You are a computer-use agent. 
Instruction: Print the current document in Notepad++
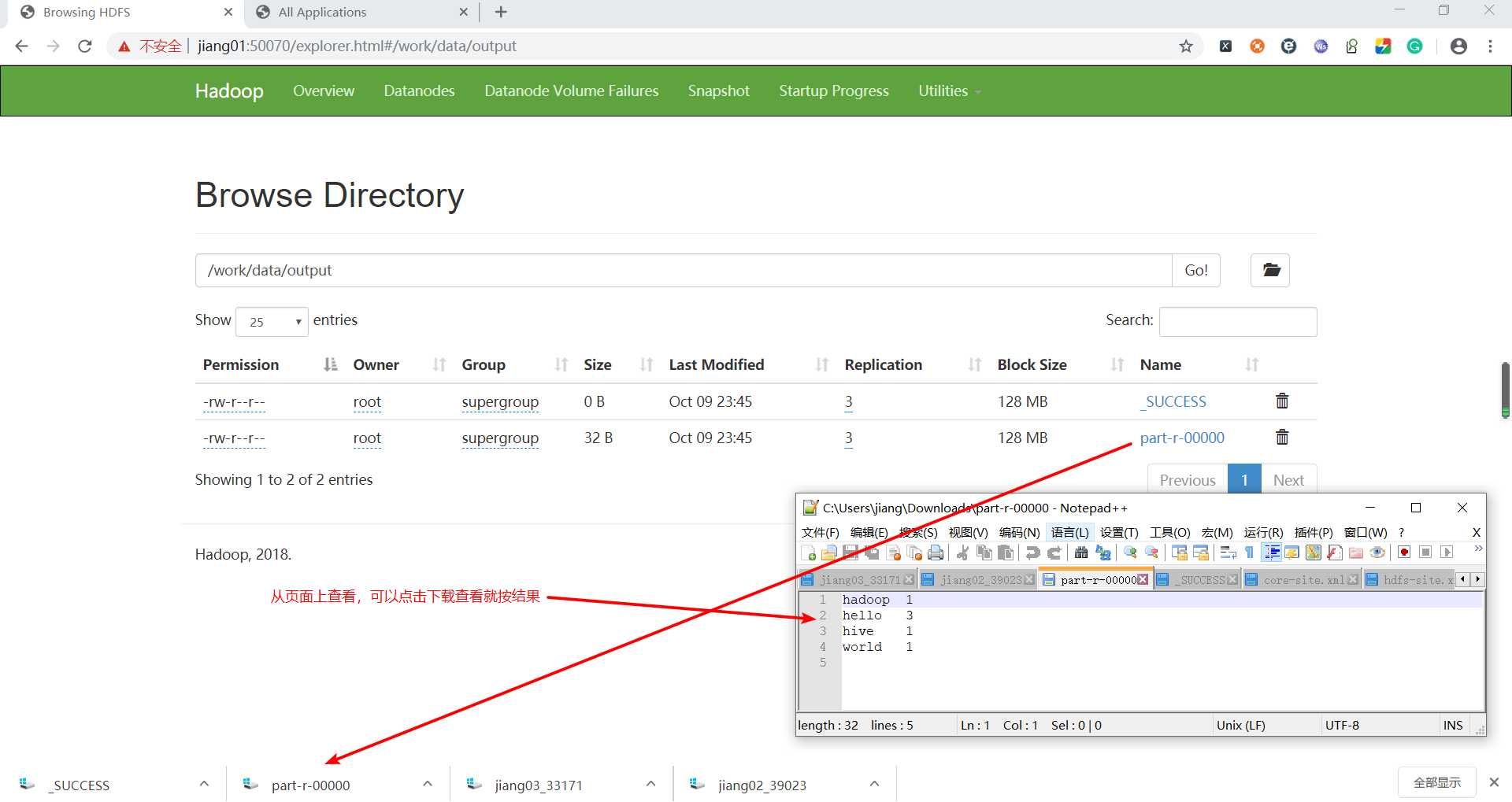tap(936, 553)
